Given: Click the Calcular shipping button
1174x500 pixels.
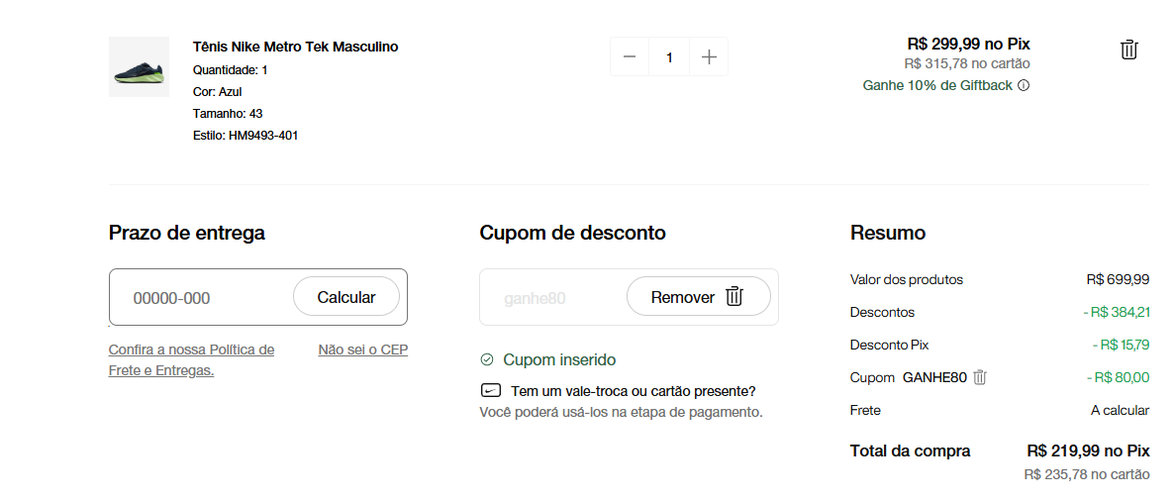Looking at the screenshot, I should (x=346, y=297).
